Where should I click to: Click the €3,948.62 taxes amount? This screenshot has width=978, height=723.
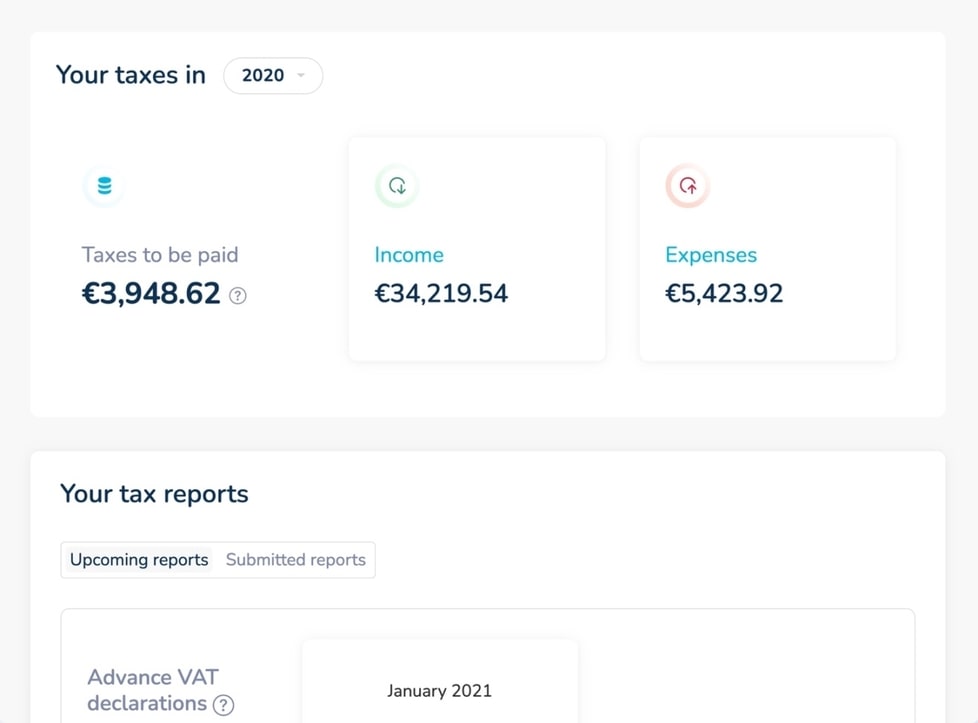(x=151, y=294)
